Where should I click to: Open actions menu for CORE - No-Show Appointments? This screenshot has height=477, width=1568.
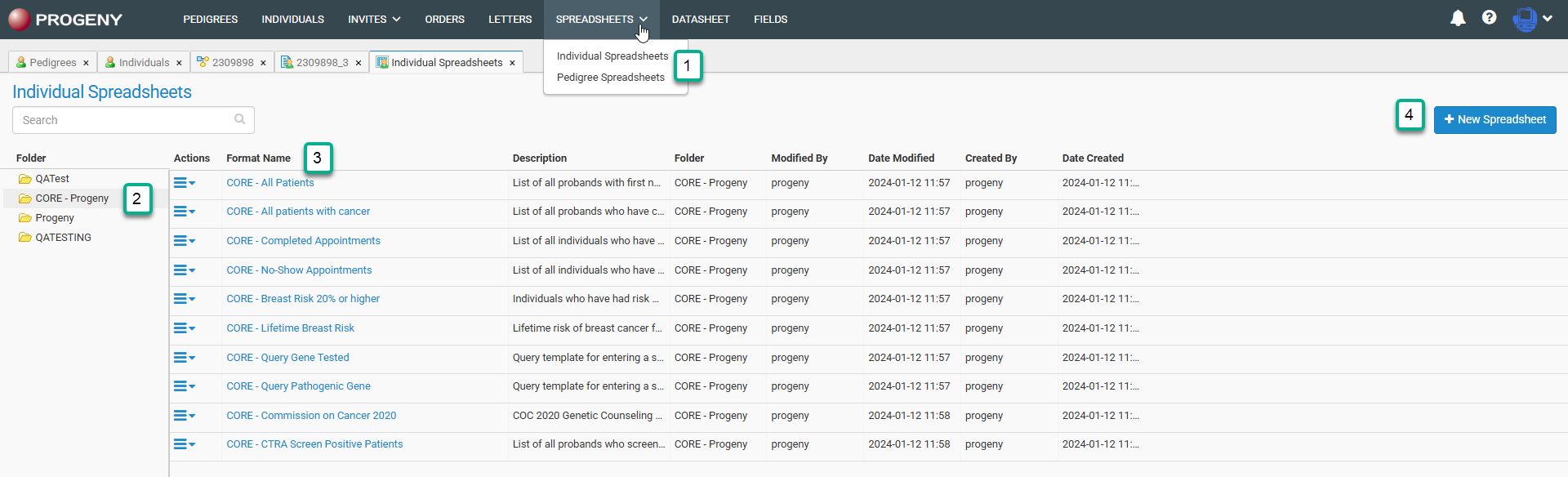coord(185,270)
